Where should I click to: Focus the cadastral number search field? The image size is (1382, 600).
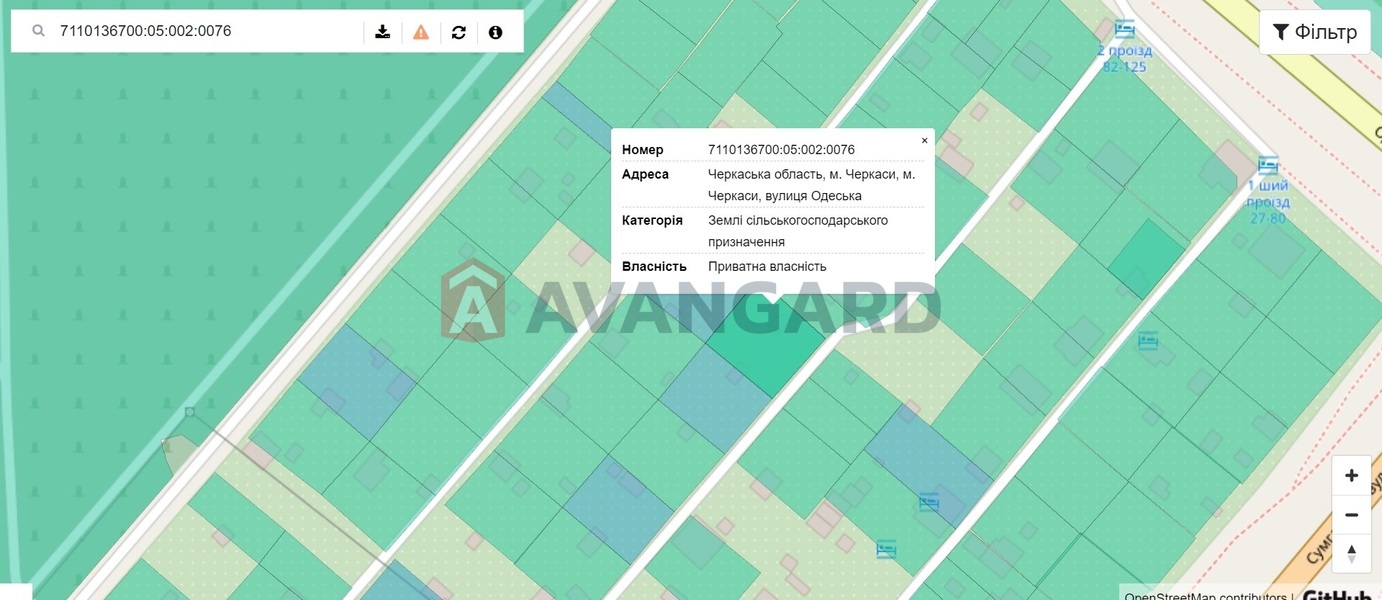pyautogui.click(x=205, y=31)
